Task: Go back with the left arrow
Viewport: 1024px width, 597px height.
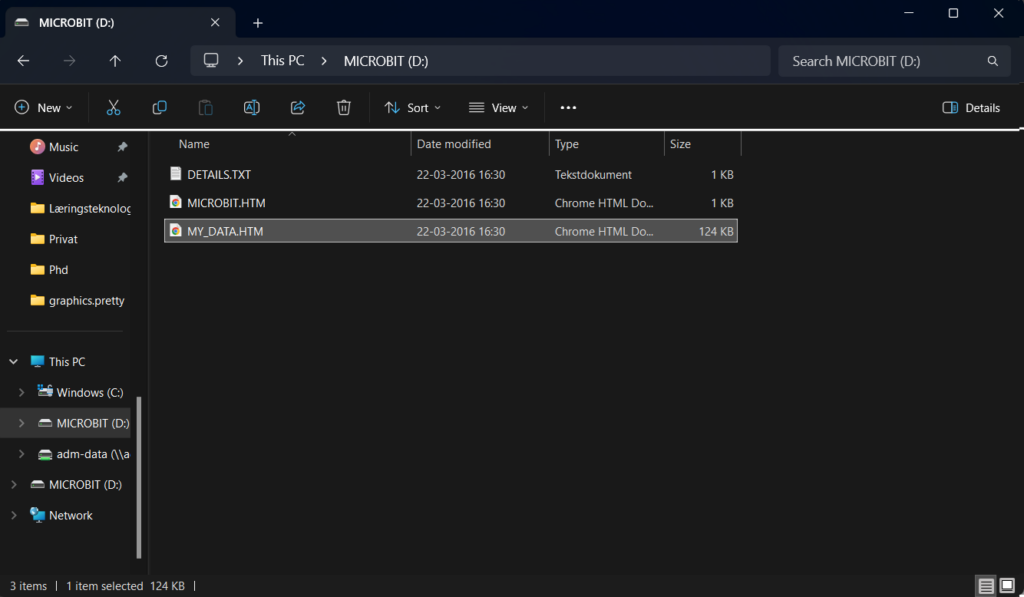Action: coord(24,61)
